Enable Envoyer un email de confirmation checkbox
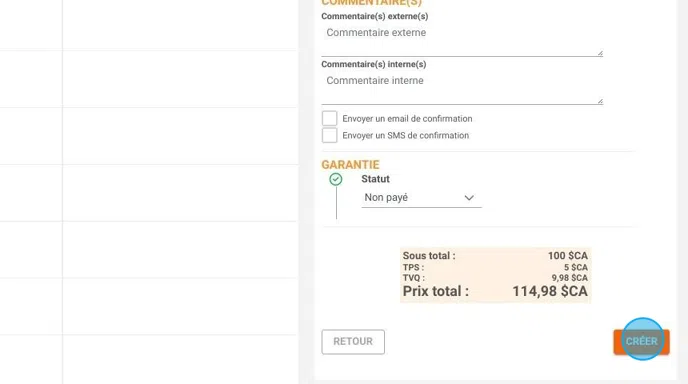Image resolution: width=688 pixels, height=384 pixels. coord(330,118)
